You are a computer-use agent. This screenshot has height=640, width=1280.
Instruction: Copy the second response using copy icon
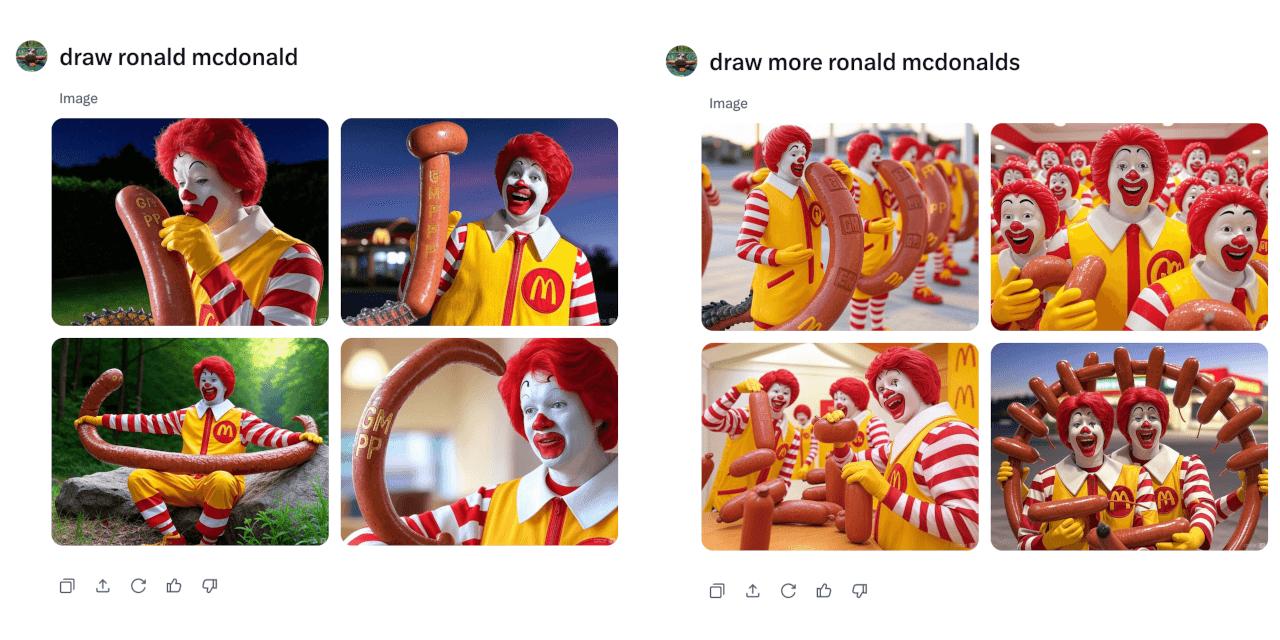717,591
